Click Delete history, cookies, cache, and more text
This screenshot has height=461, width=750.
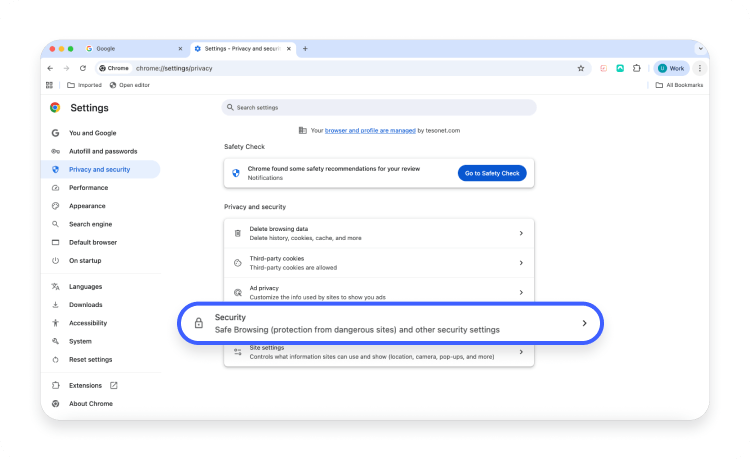coord(306,238)
